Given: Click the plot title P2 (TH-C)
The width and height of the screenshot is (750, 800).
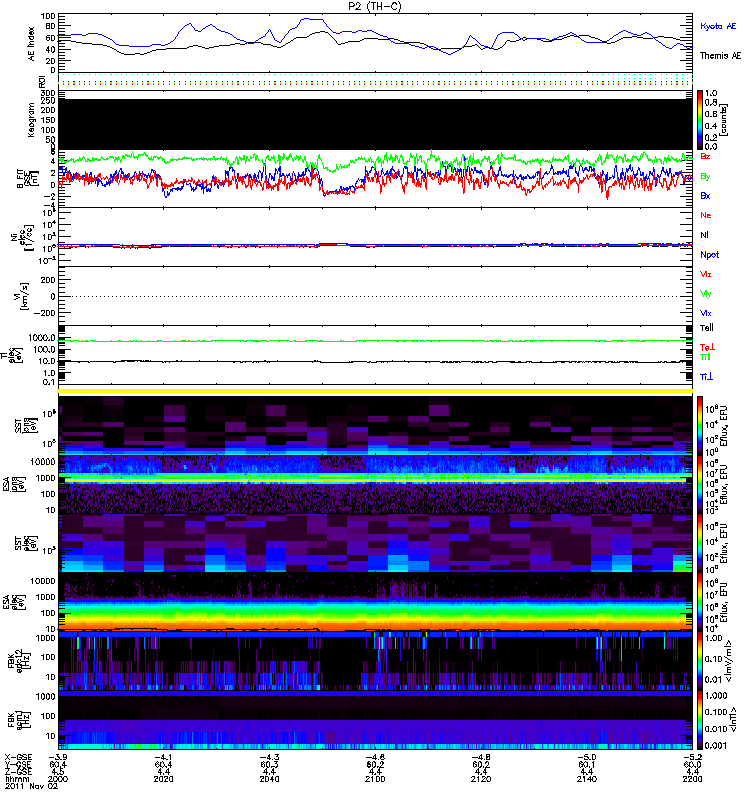Looking at the screenshot, I should (374, 6).
